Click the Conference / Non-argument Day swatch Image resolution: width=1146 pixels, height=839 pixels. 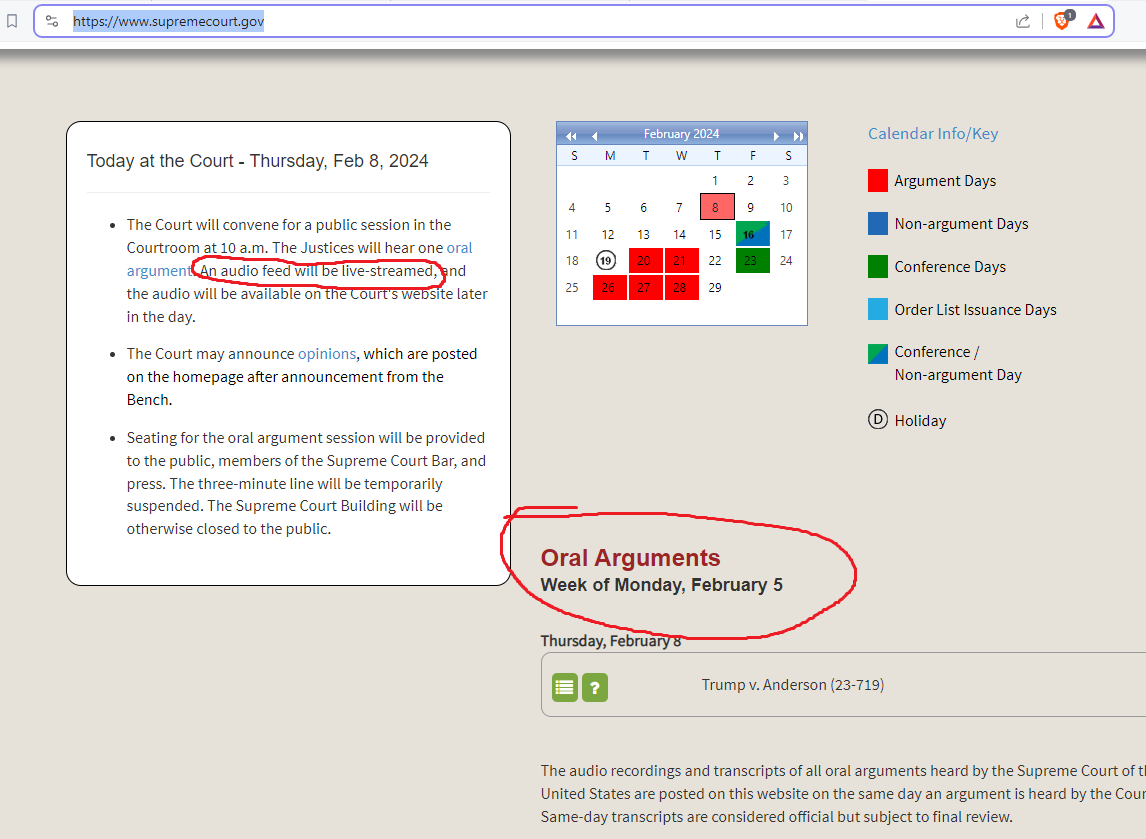pos(878,354)
